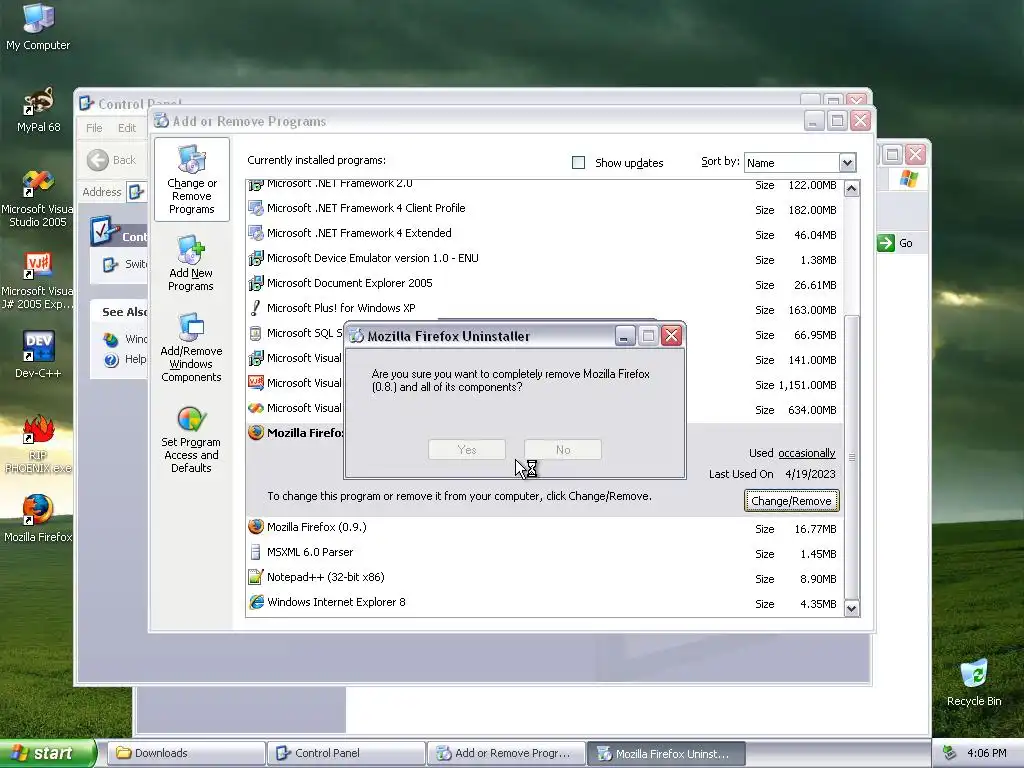Click the Start button
This screenshot has height=768, width=1024.
tap(48, 753)
